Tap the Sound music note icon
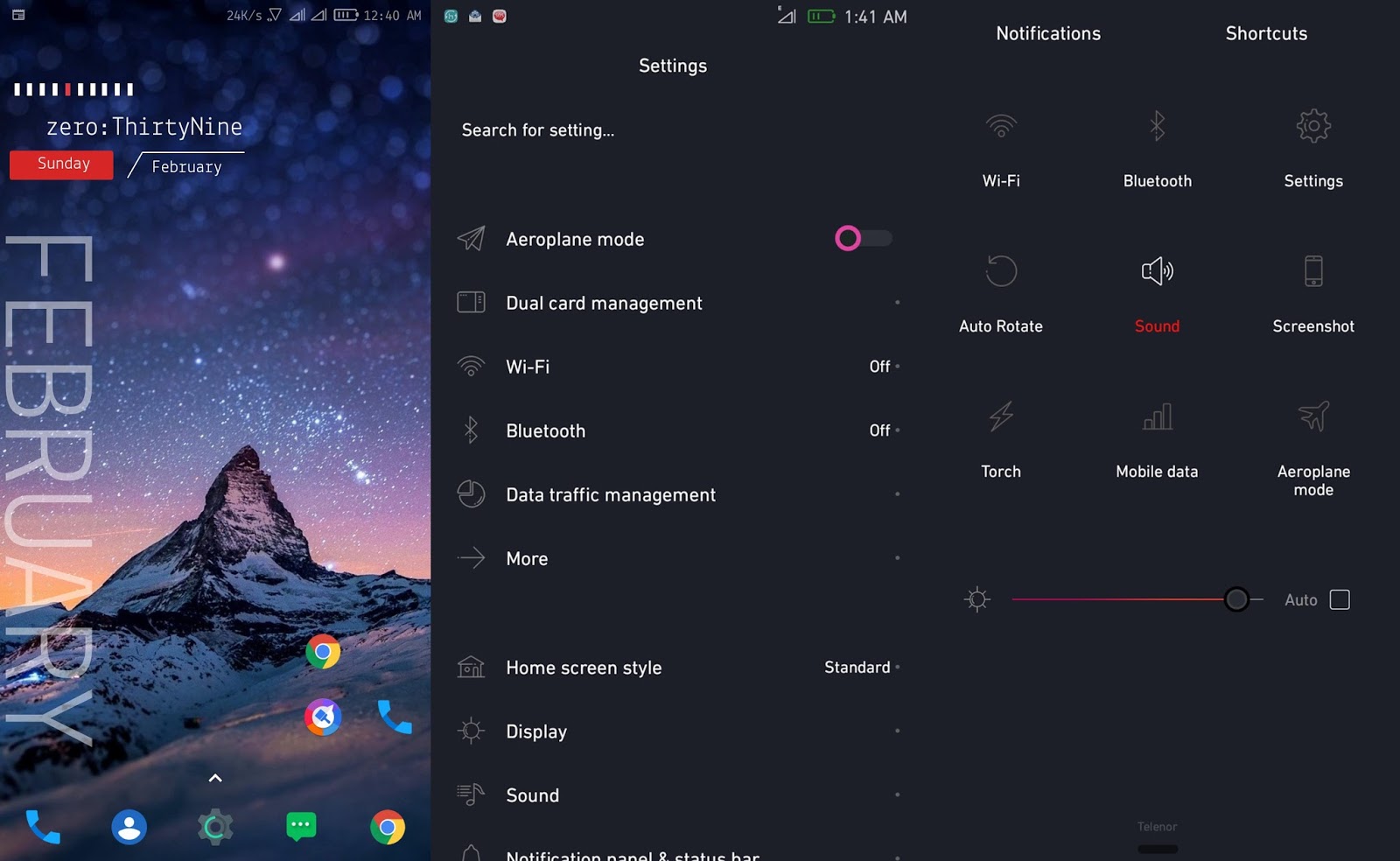The width and height of the screenshot is (1400, 861). [471, 794]
